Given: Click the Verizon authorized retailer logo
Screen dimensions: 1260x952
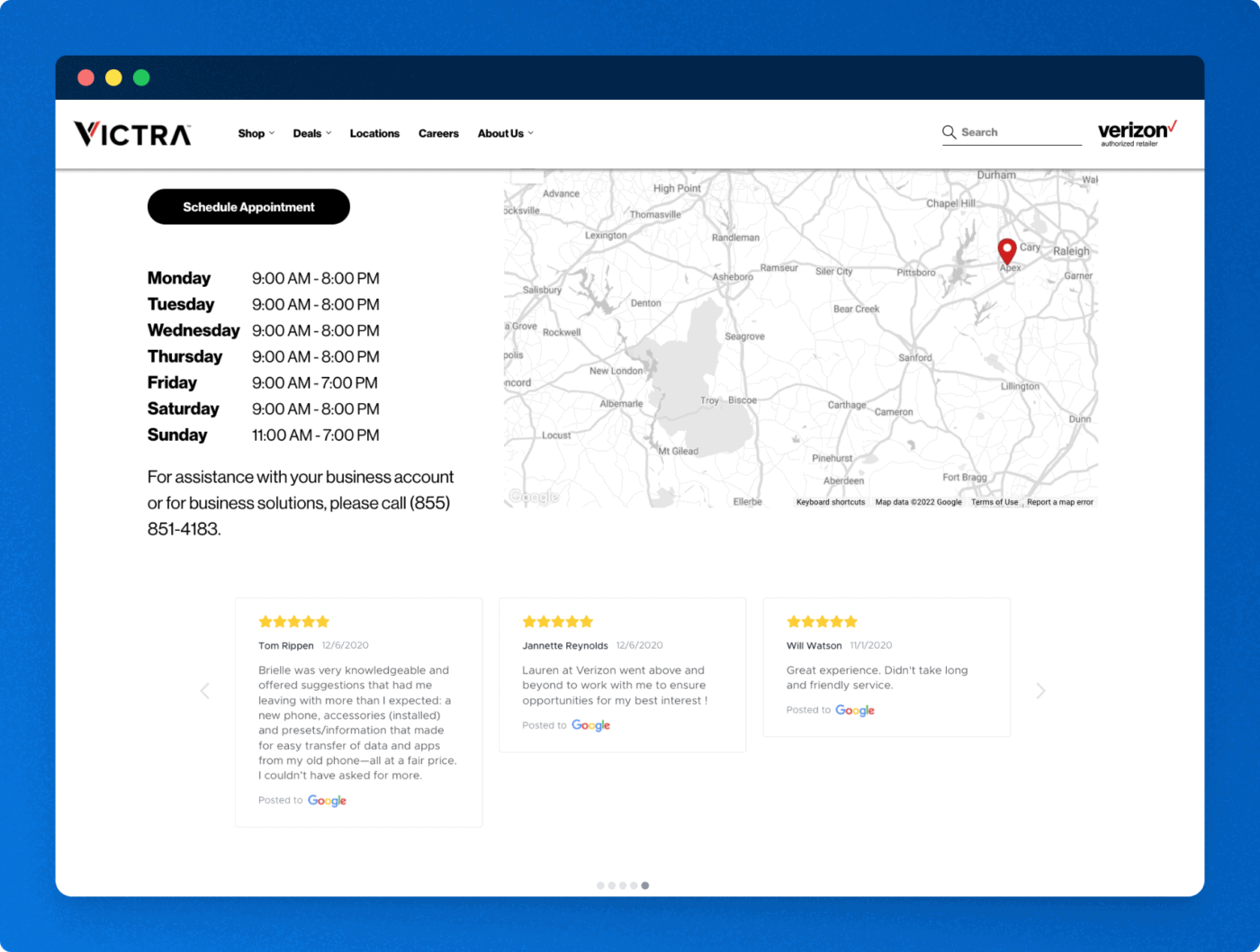Looking at the screenshot, I should tap(1137, 132).
